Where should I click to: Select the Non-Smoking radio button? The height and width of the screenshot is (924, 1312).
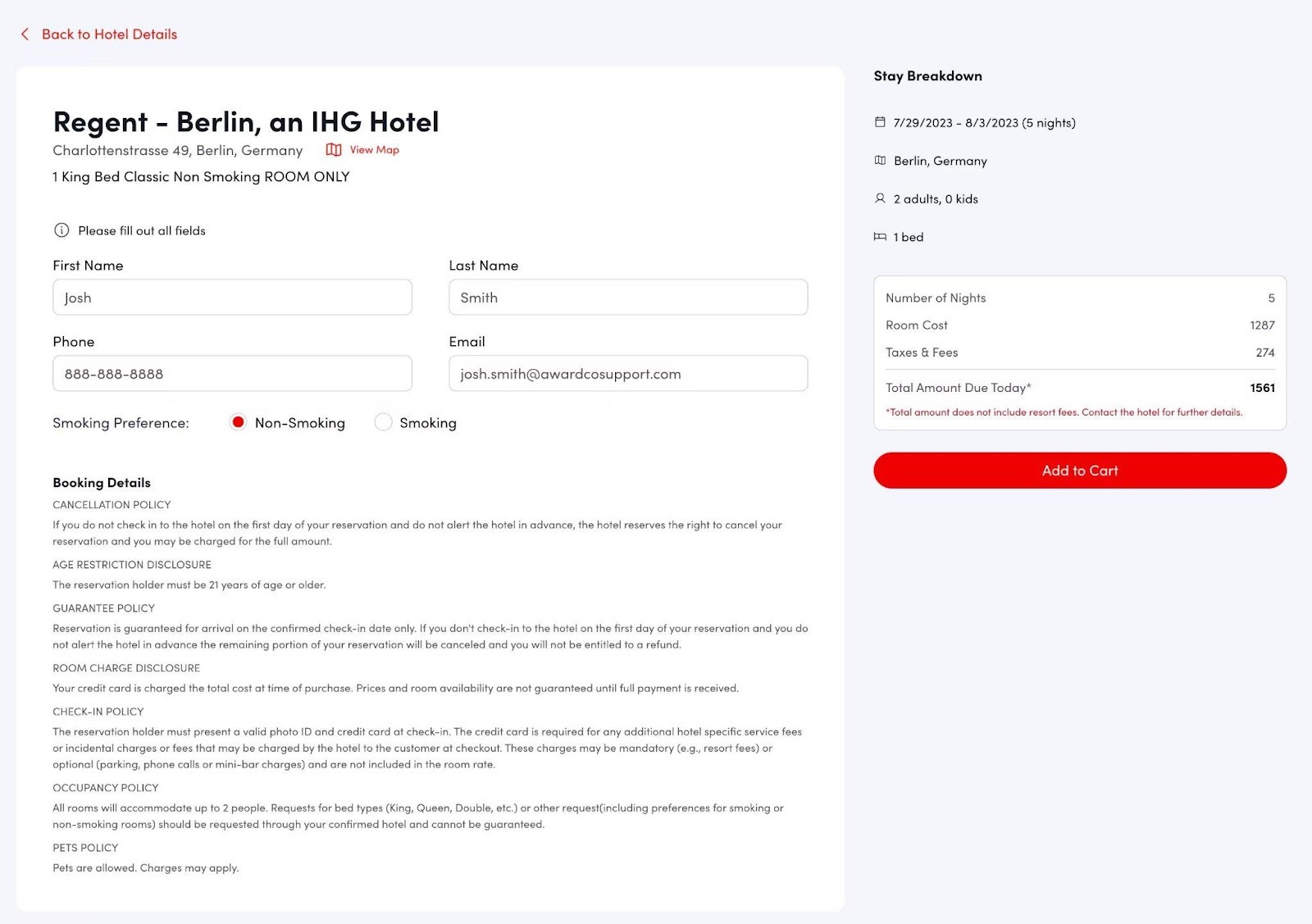click(238, 422)
